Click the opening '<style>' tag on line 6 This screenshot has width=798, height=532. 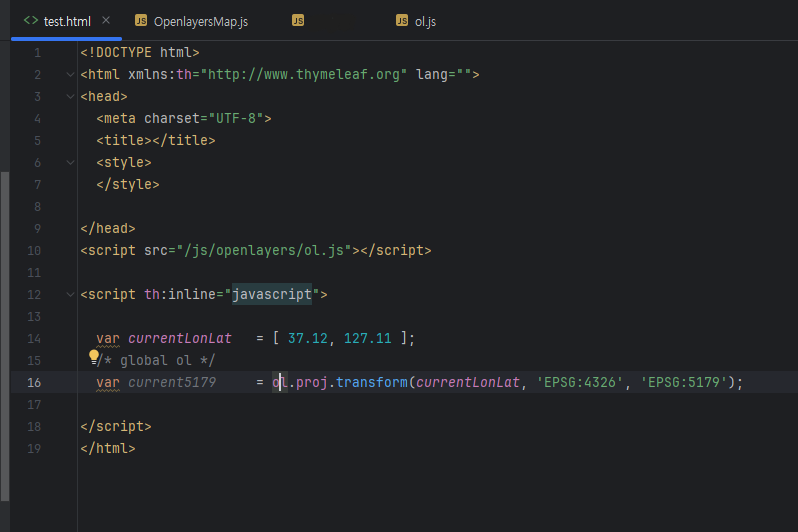click(x=124, y=162)
